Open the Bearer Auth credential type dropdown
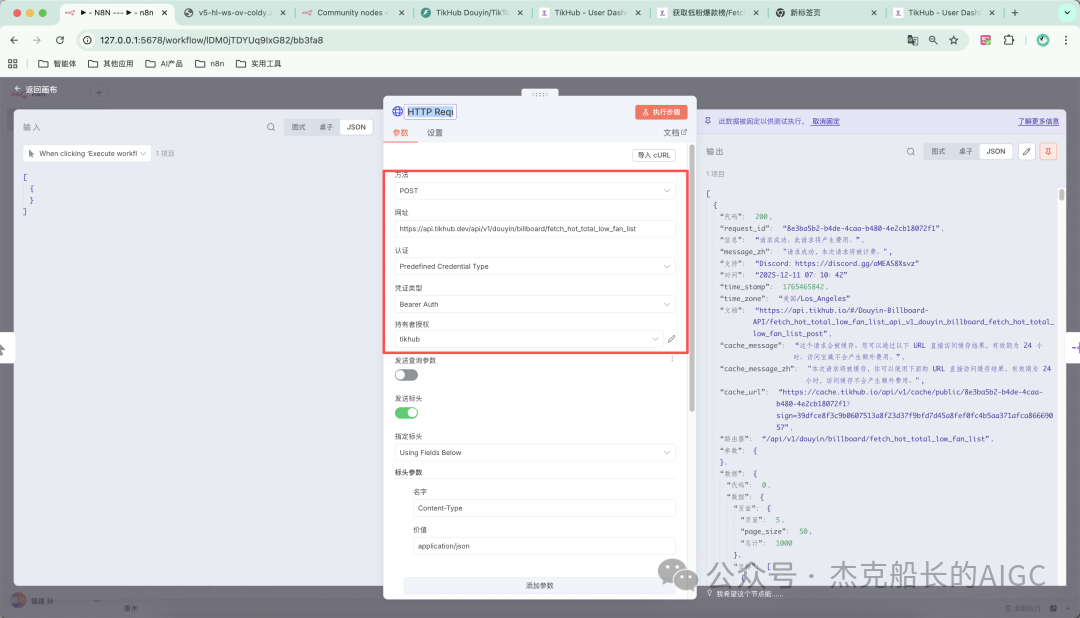This screenshot has height=618, width=1080. [534, 305]
